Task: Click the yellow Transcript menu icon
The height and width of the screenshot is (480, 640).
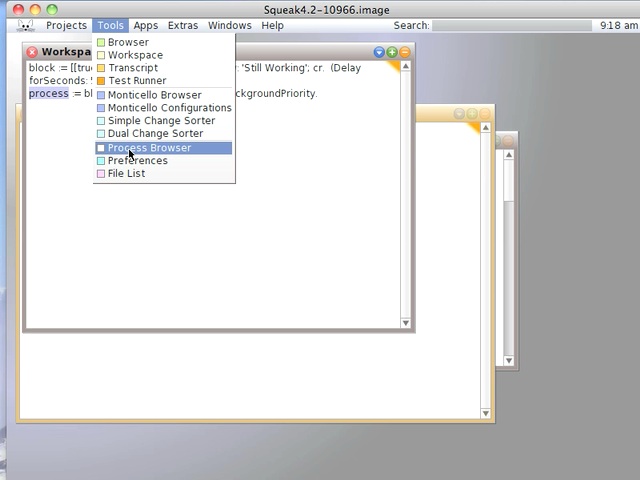Action: (101, 68)
